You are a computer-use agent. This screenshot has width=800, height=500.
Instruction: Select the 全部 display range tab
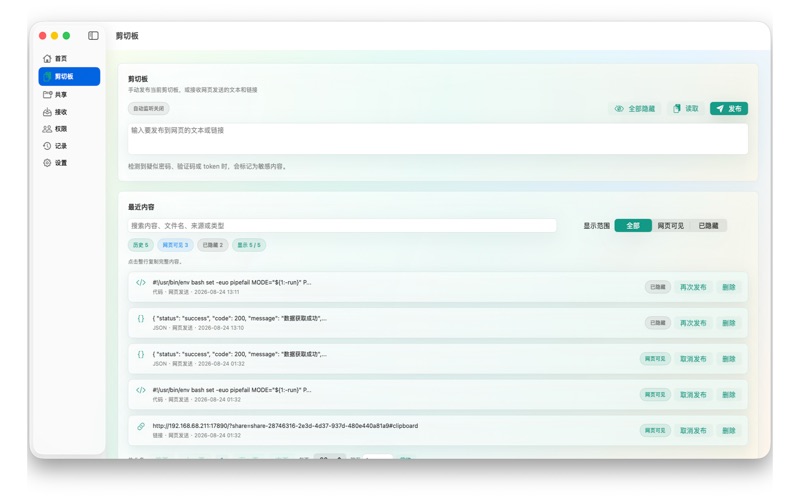click(633, 226)
